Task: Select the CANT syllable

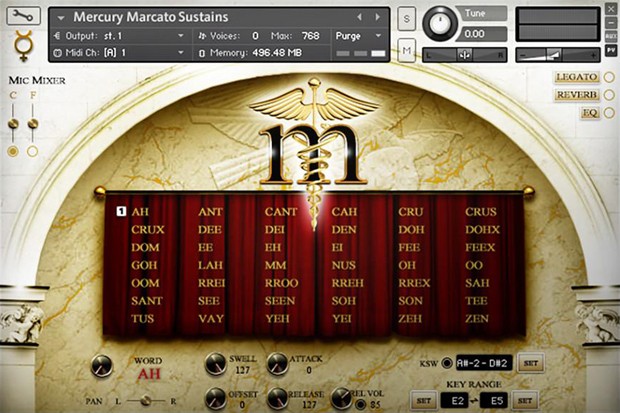Action: tap(281, 212)
